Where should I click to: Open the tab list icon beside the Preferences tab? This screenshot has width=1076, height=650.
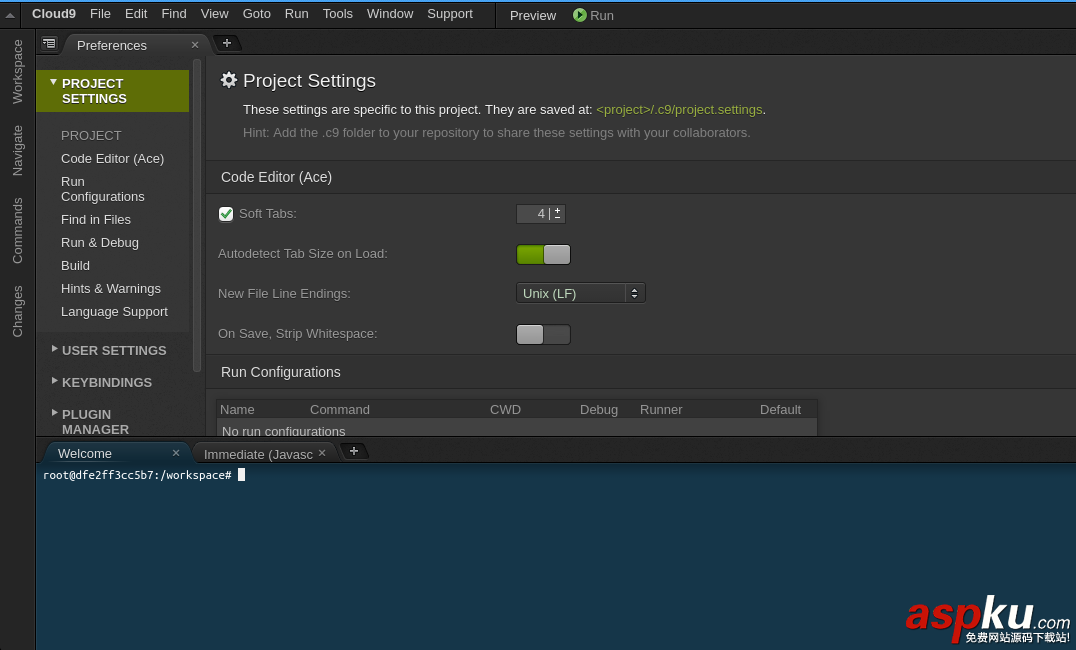[49, 43]
